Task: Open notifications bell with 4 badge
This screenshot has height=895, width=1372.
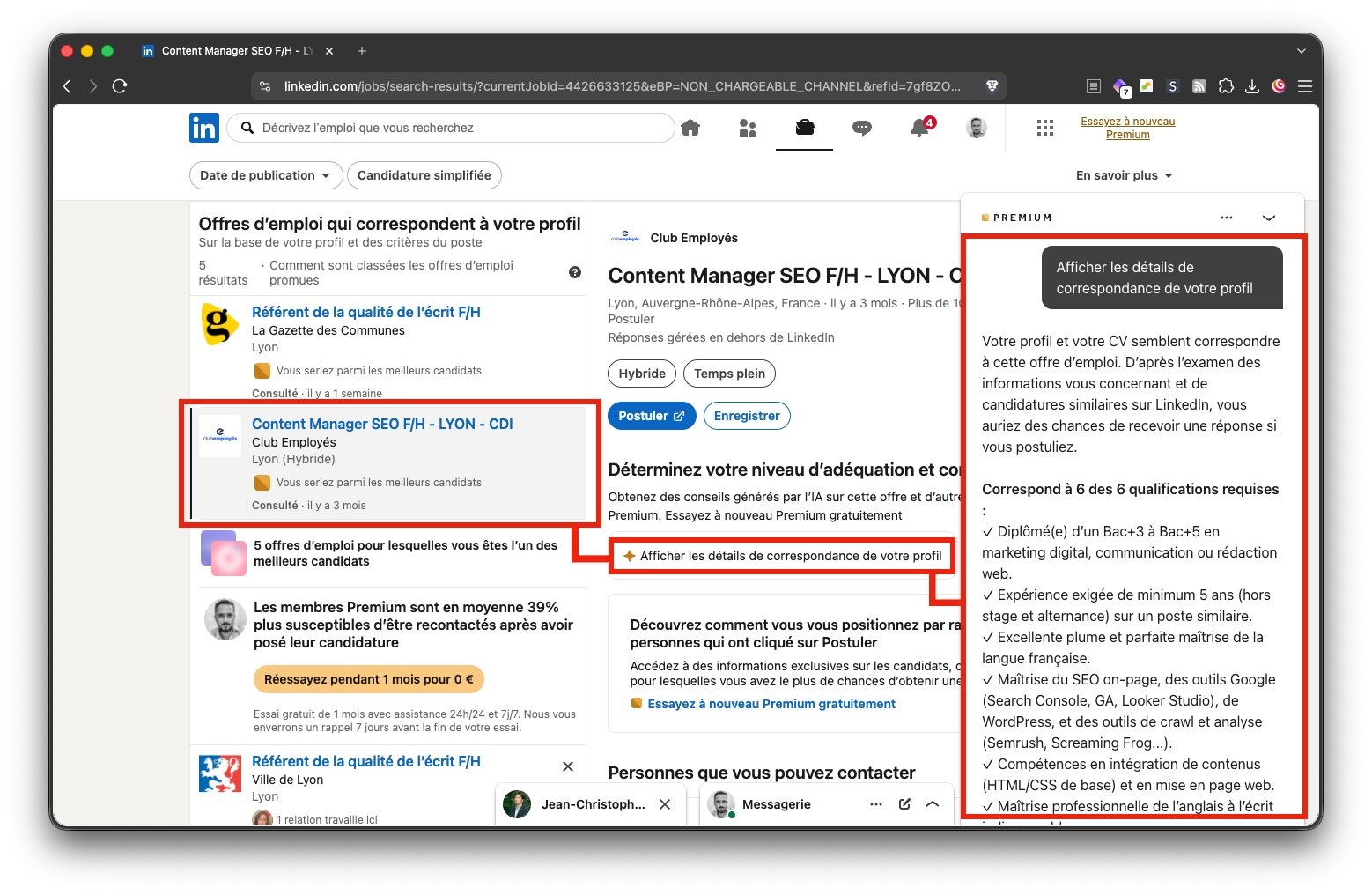Action: (920, 128)
